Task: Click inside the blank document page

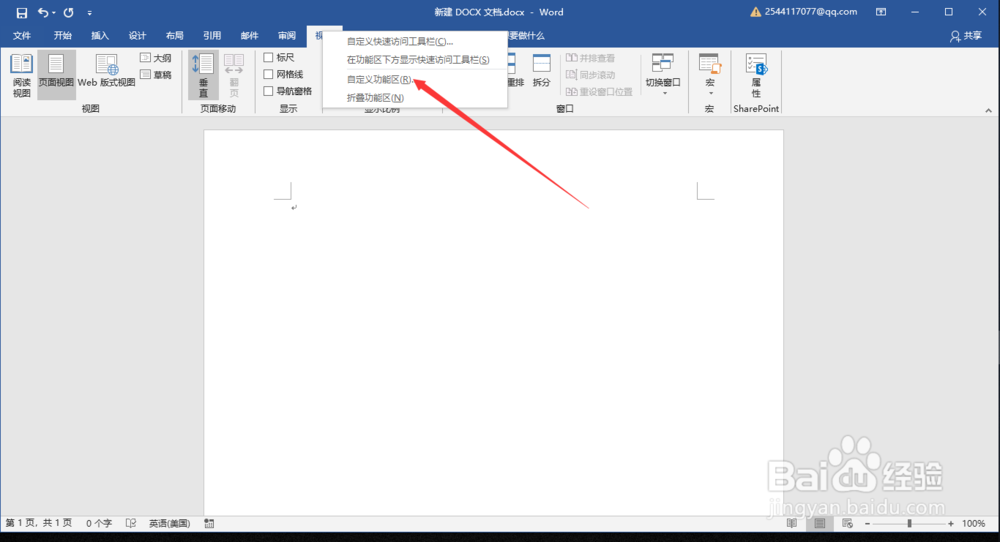Action: pyautogui.click(x=493, y=322)
